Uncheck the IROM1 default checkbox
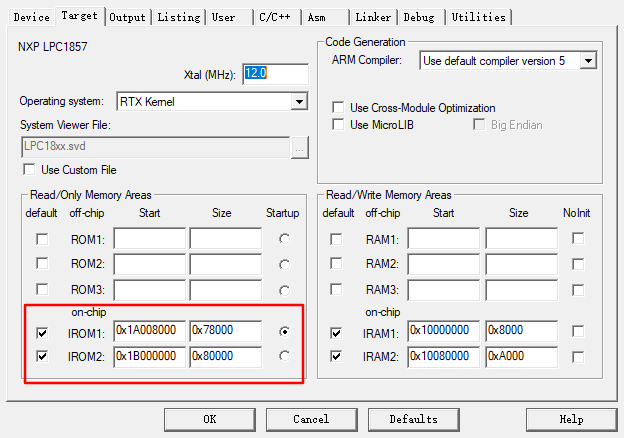 click(x=42, y=333)
